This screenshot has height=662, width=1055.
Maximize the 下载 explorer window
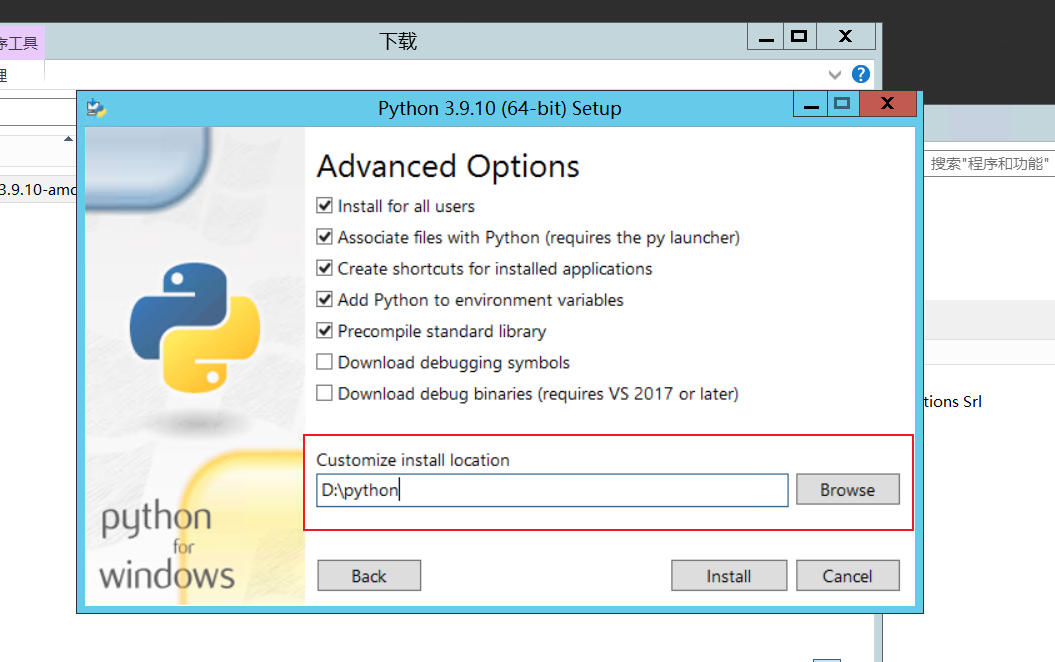pos(799,37)
